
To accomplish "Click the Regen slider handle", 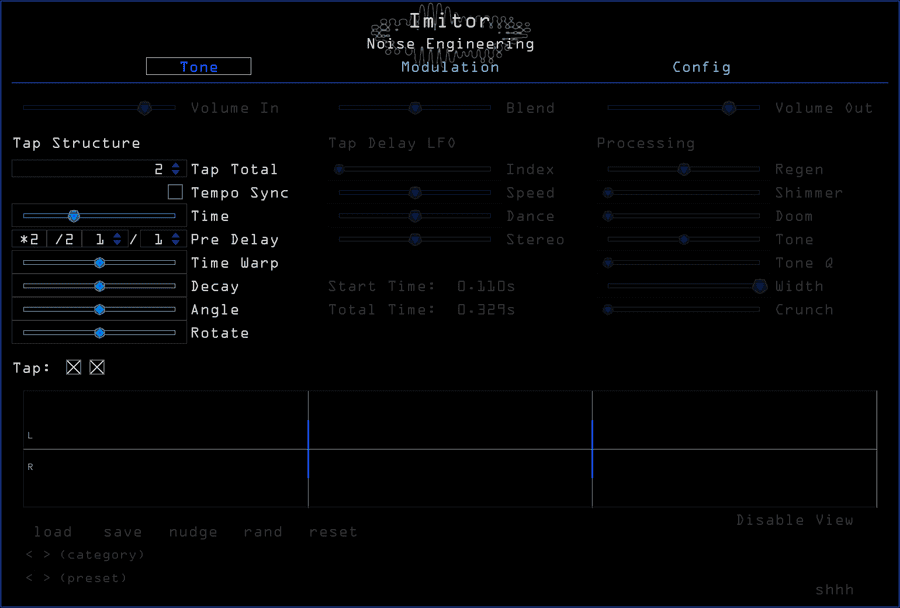I will (684, 169).
